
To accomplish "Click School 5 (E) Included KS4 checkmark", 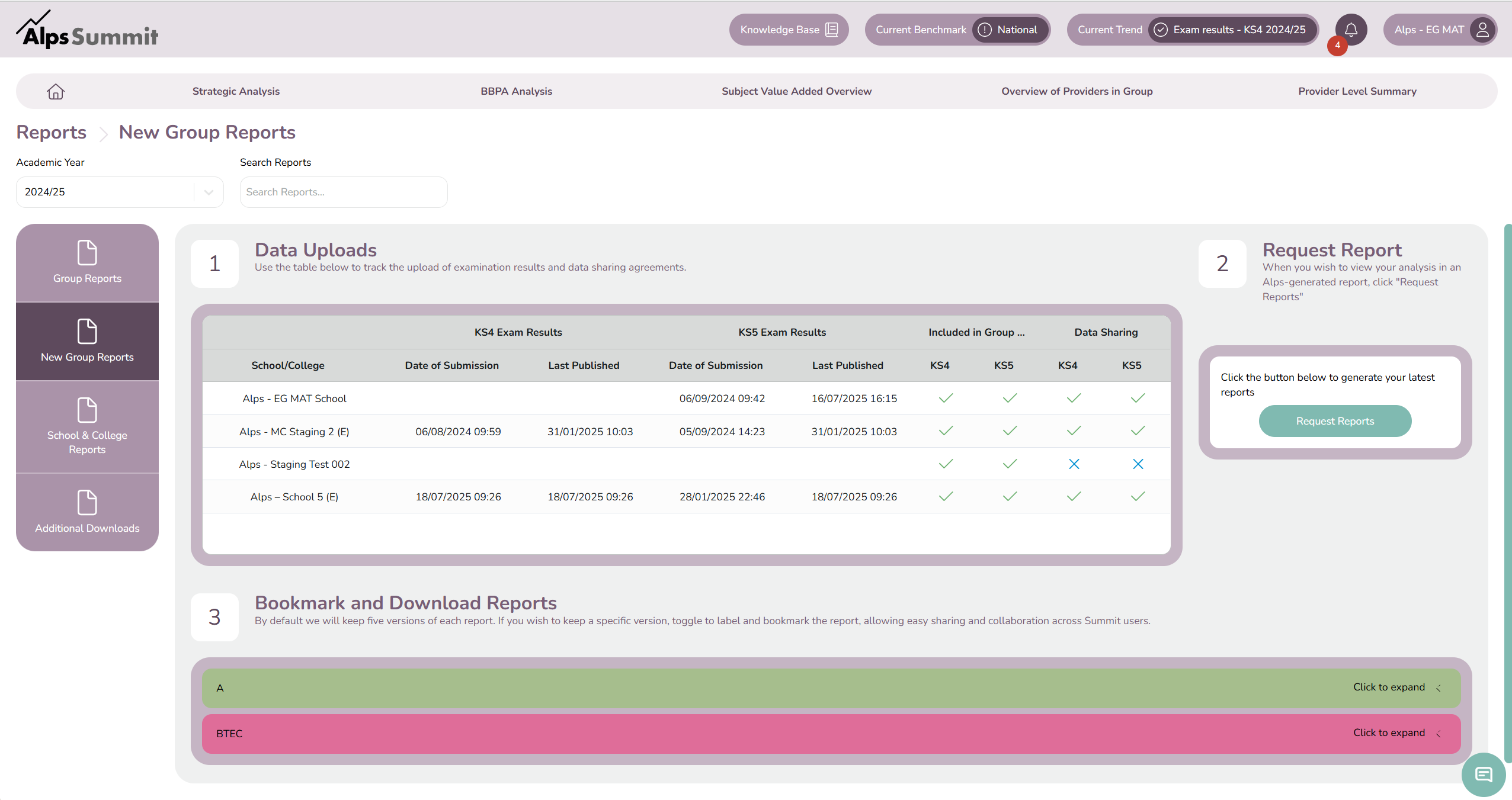I will coord(946,497).
